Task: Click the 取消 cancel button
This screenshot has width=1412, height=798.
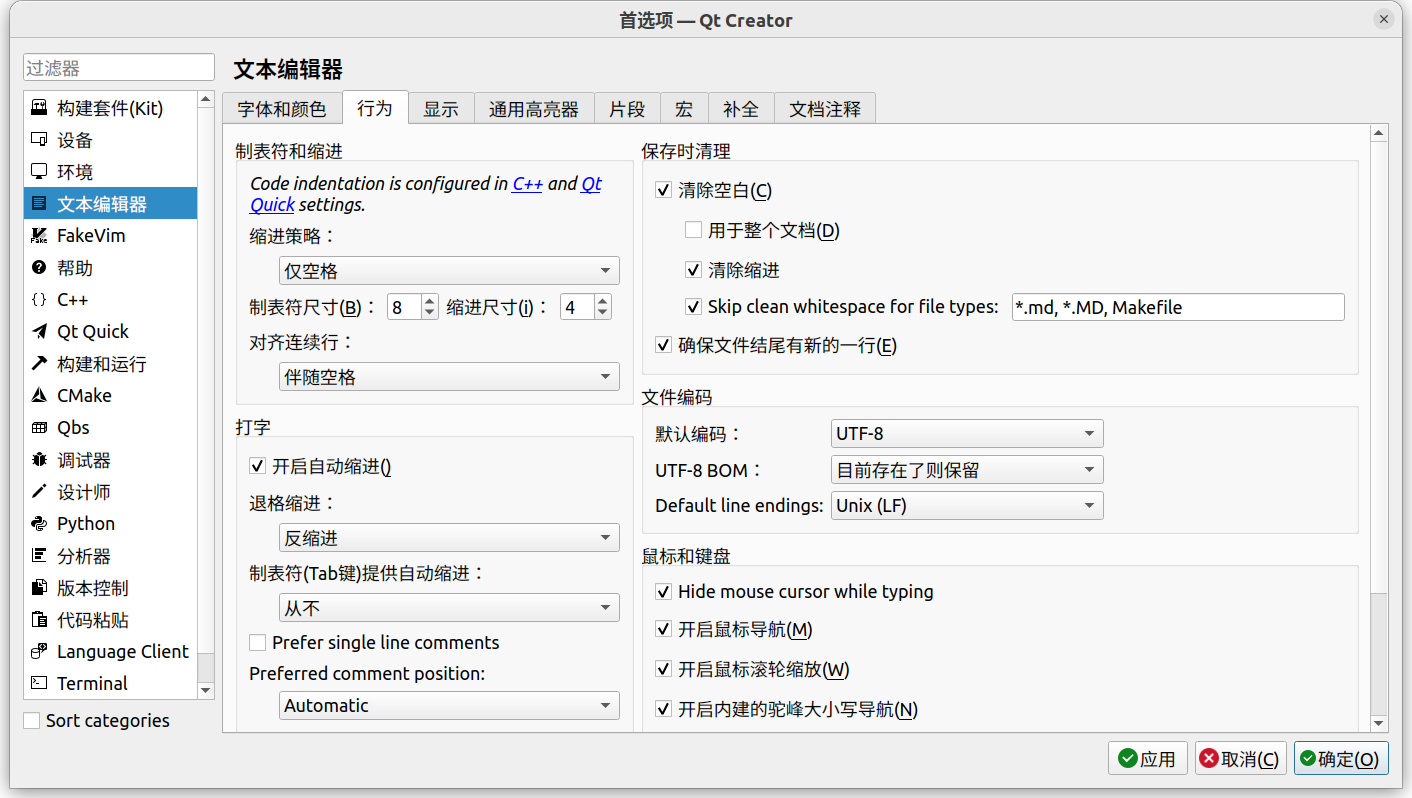Action: click(x=1240, y=759)
